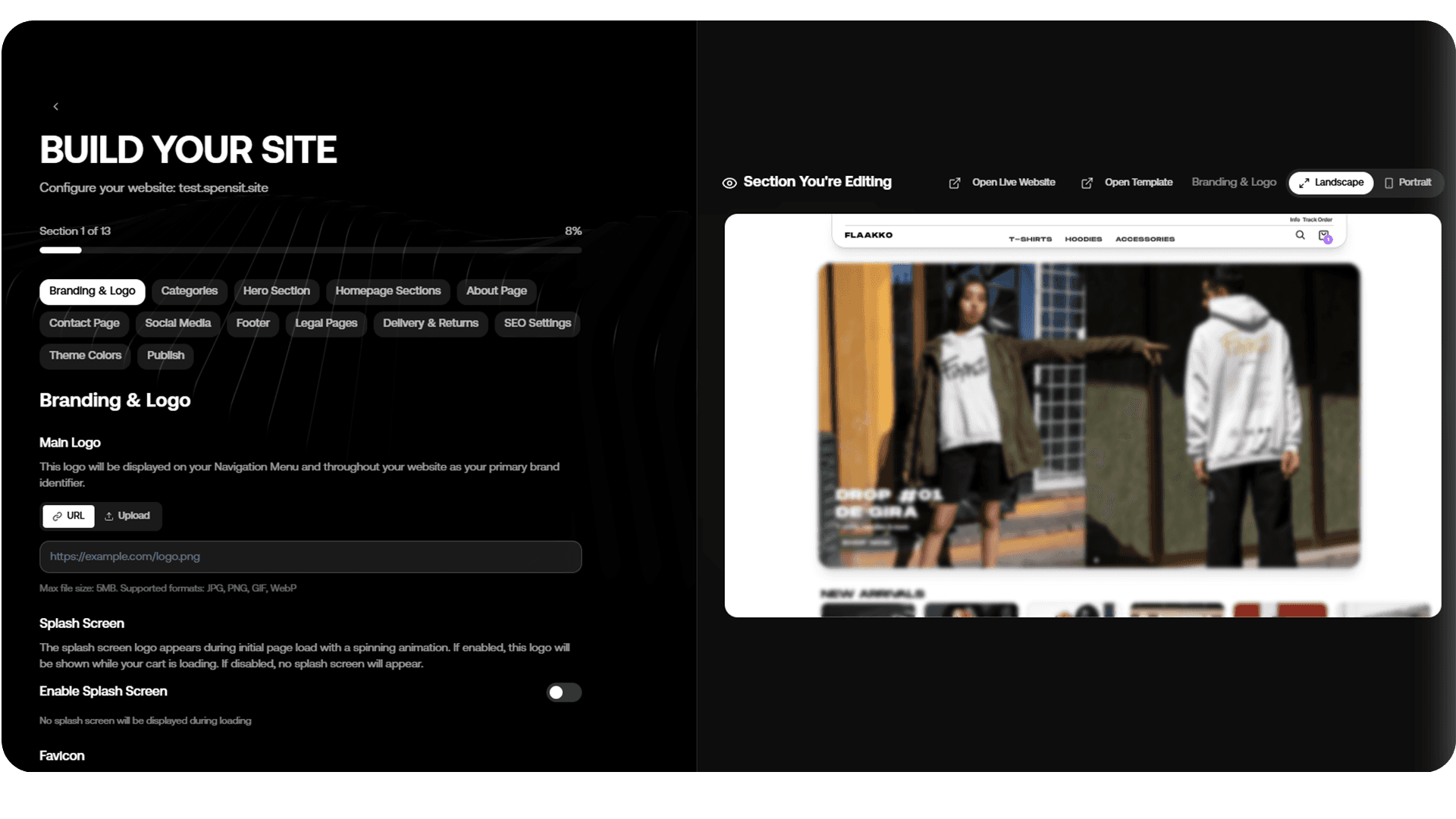Select the Branding & Logo tab
1456x819 pixels.
click(x=93, y=291)
